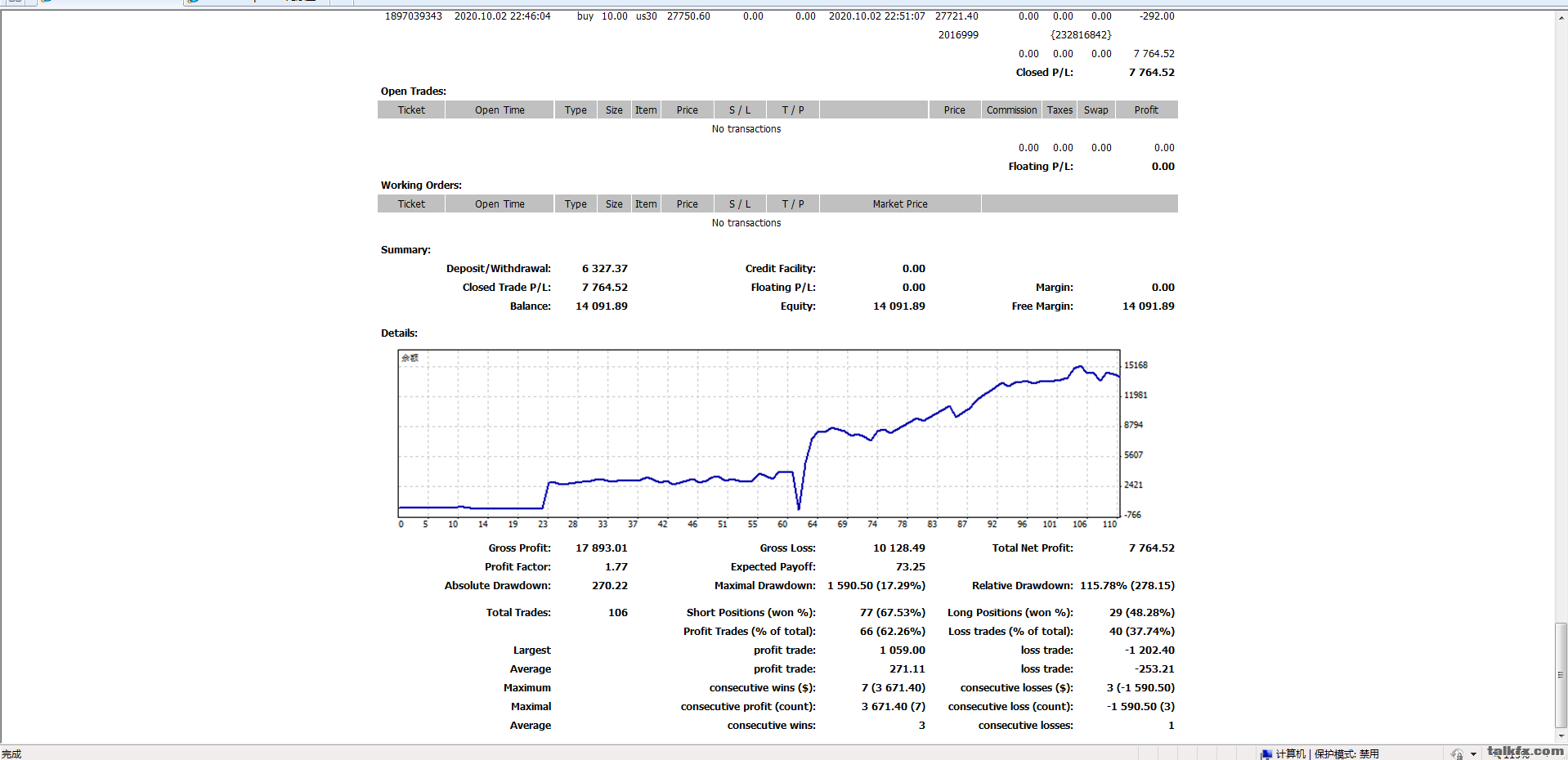This screenshot has height=760, width=1568.
Task: Click the Absolute Drawdown value 270.22
Action: coord(610,586)
